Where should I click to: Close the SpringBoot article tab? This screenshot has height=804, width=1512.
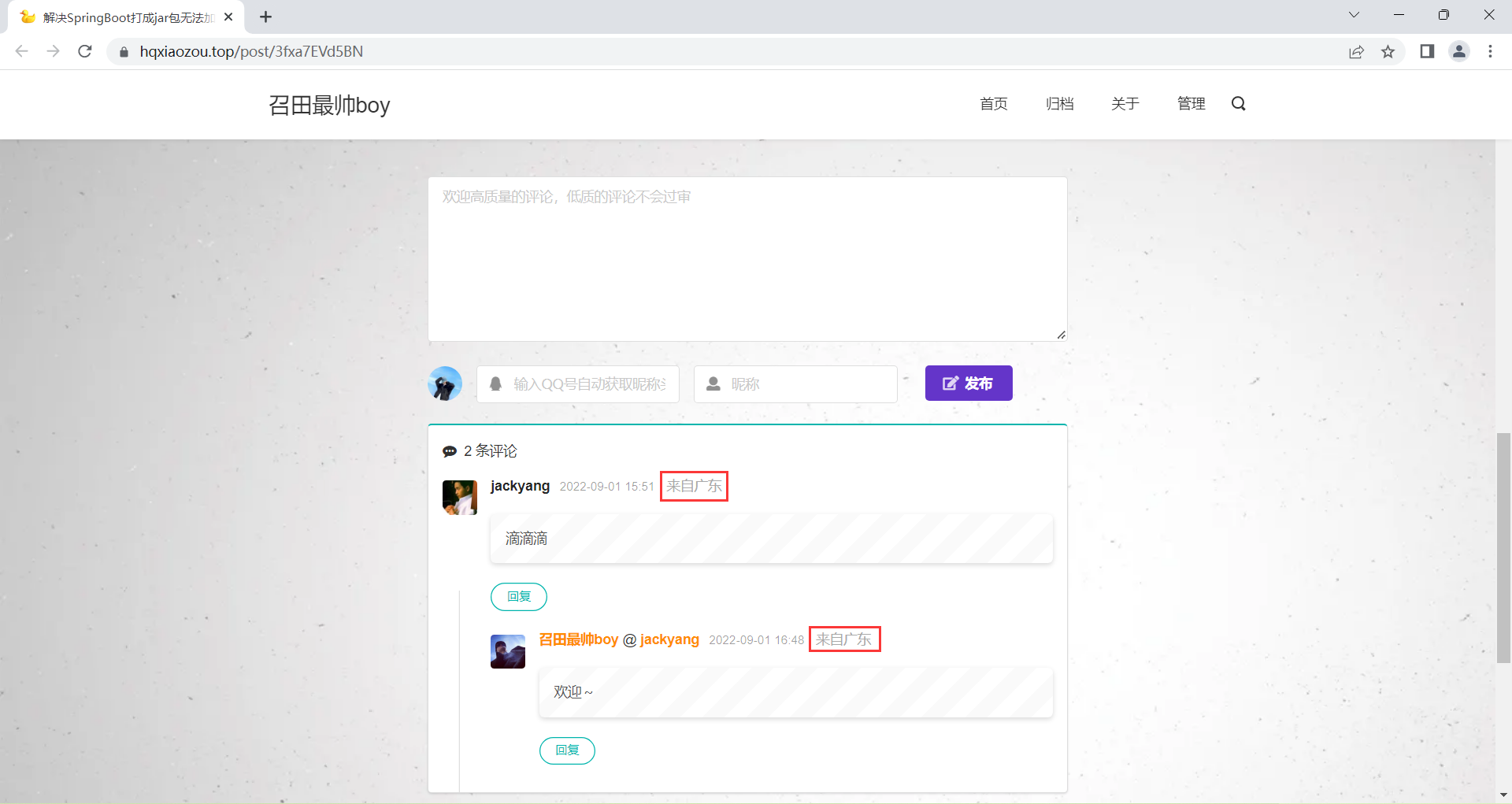tap(228, 17)
